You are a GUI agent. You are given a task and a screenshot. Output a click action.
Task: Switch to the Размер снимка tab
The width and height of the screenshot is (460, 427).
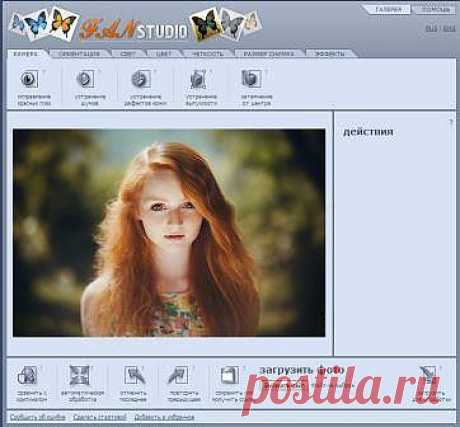click(x=268, y=53)
